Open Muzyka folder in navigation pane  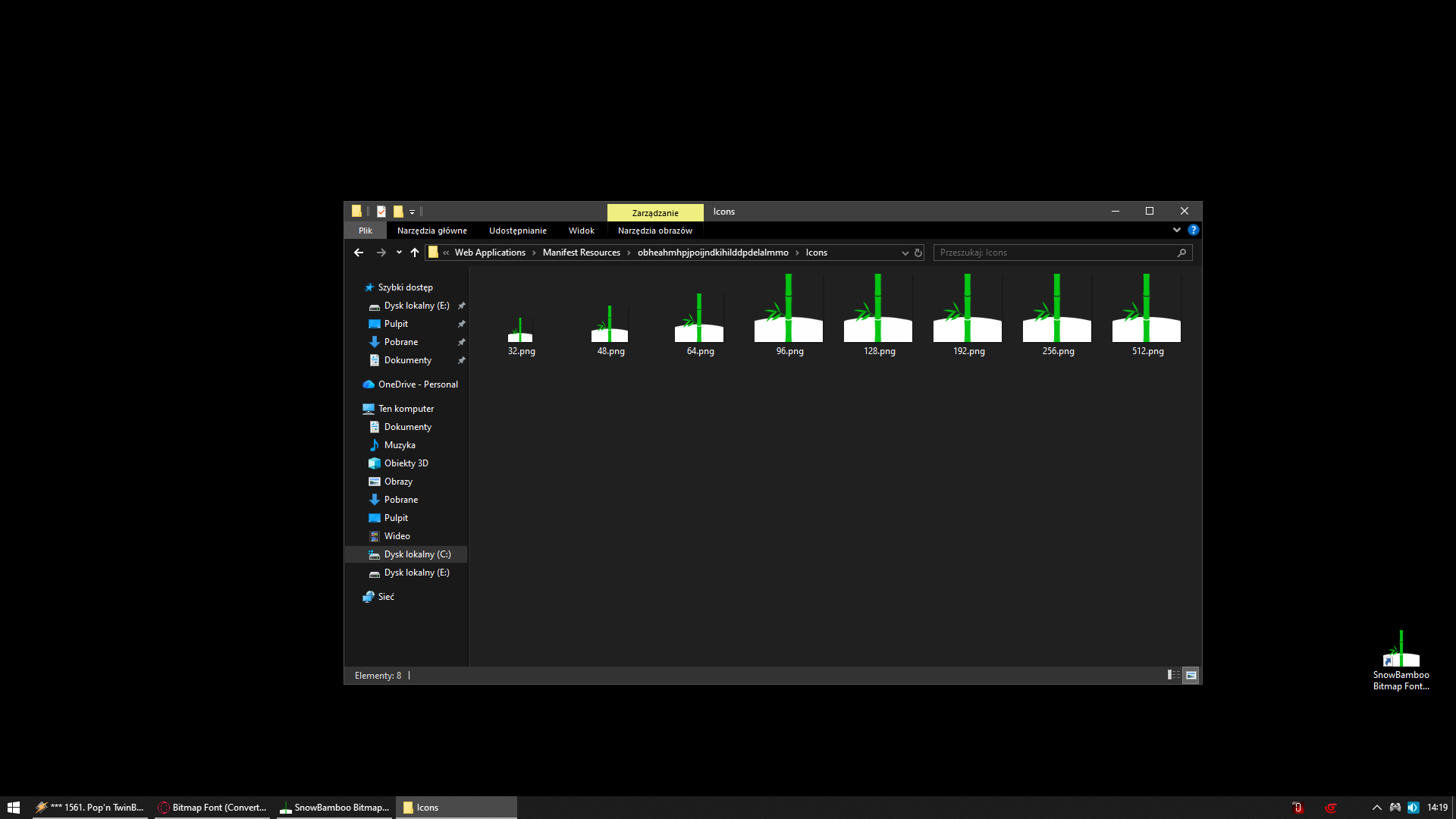tap(400, 445)
